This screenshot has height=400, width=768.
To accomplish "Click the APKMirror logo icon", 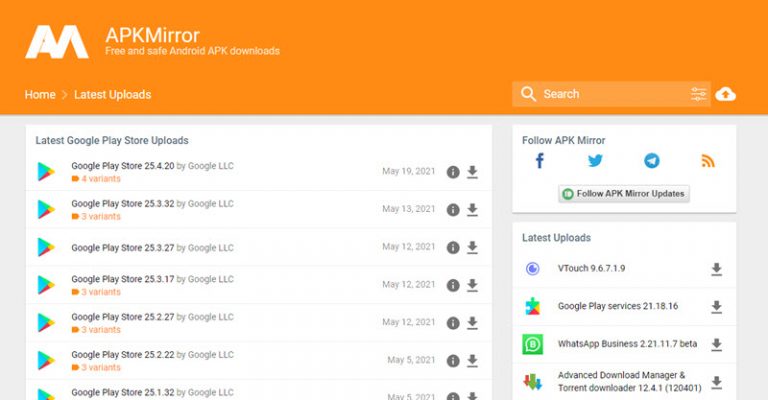I will [x=57, y=42].
